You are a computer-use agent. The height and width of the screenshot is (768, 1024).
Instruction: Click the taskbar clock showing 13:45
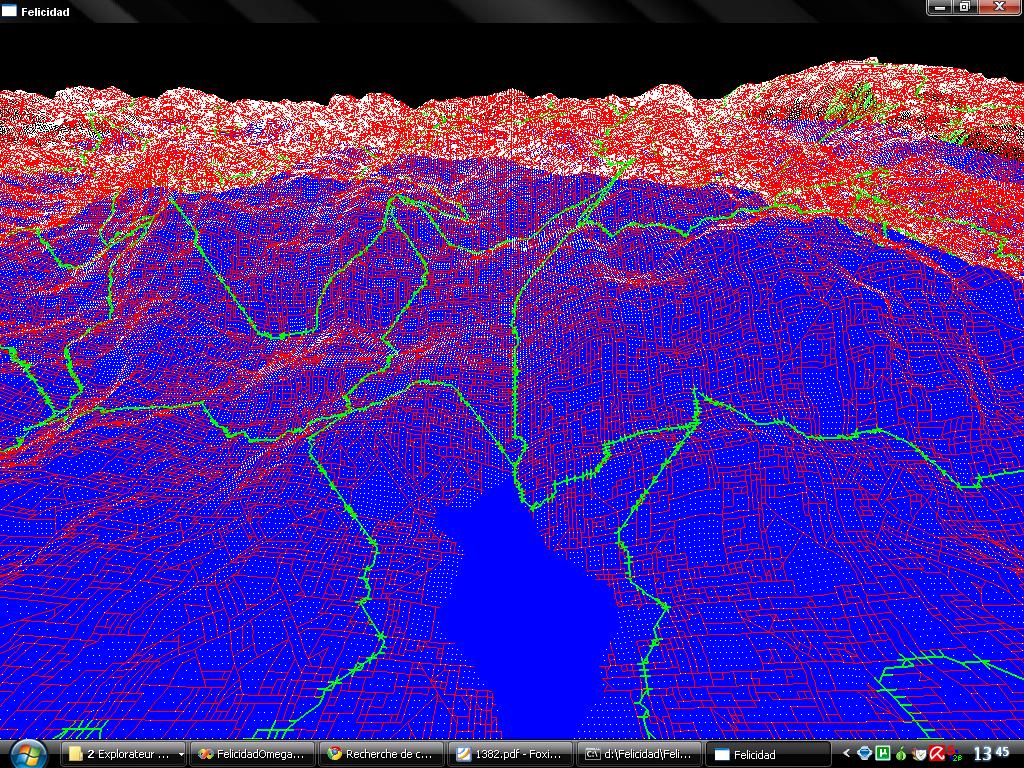coord(990,753)
